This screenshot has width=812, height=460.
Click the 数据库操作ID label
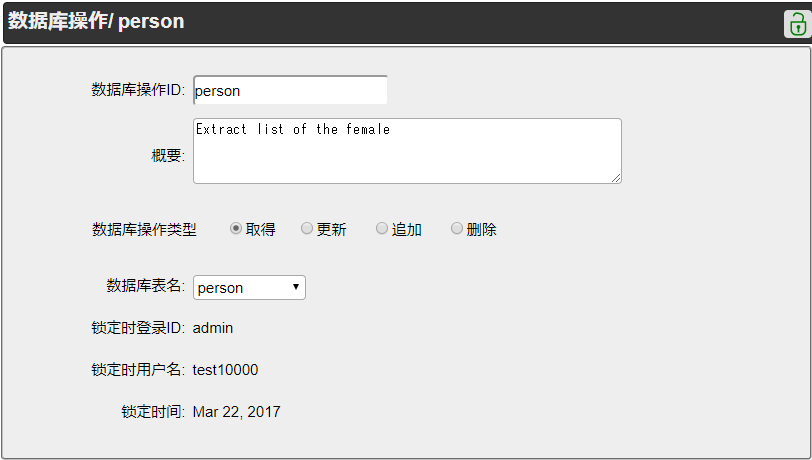click(x=138, y=90)
